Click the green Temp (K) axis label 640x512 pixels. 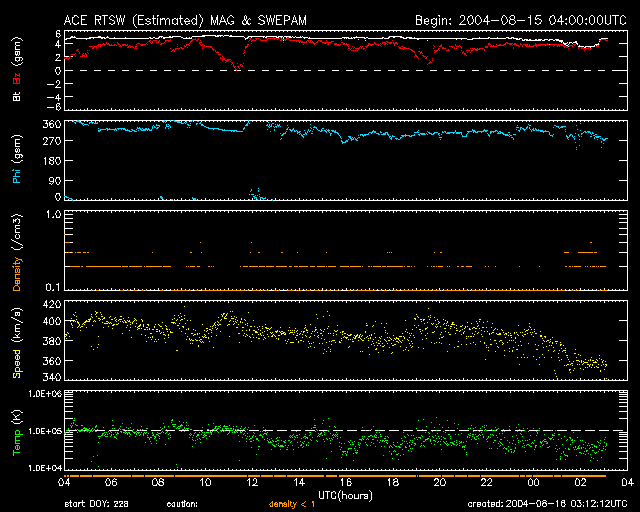(16, 430)
